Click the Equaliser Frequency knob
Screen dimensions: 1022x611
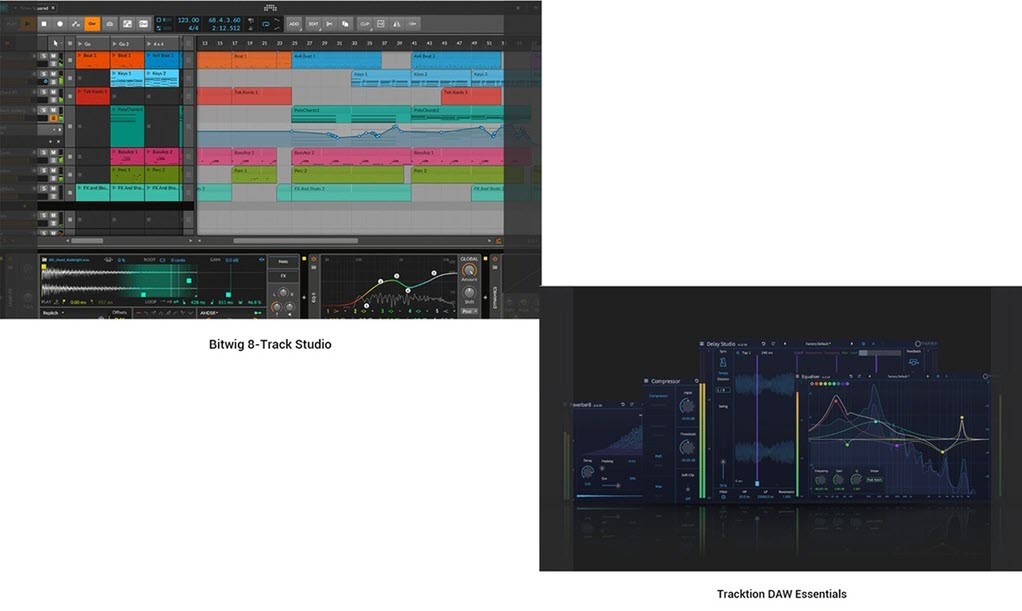tap(821, 480)
